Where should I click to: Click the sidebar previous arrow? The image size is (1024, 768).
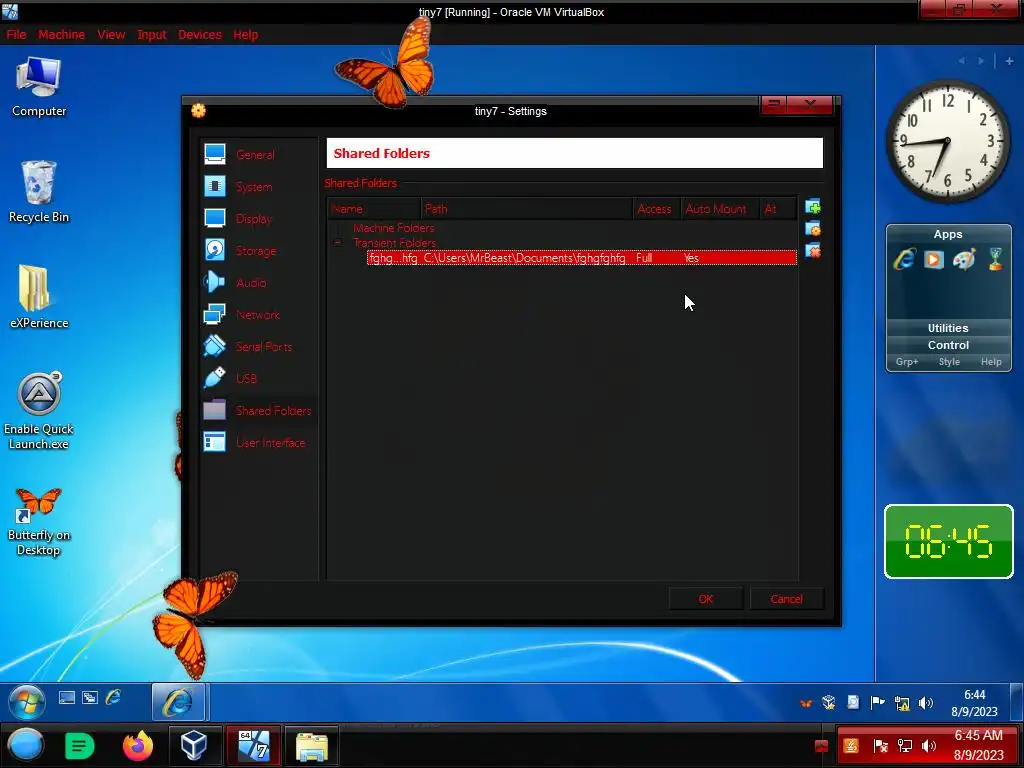(962, 61)
